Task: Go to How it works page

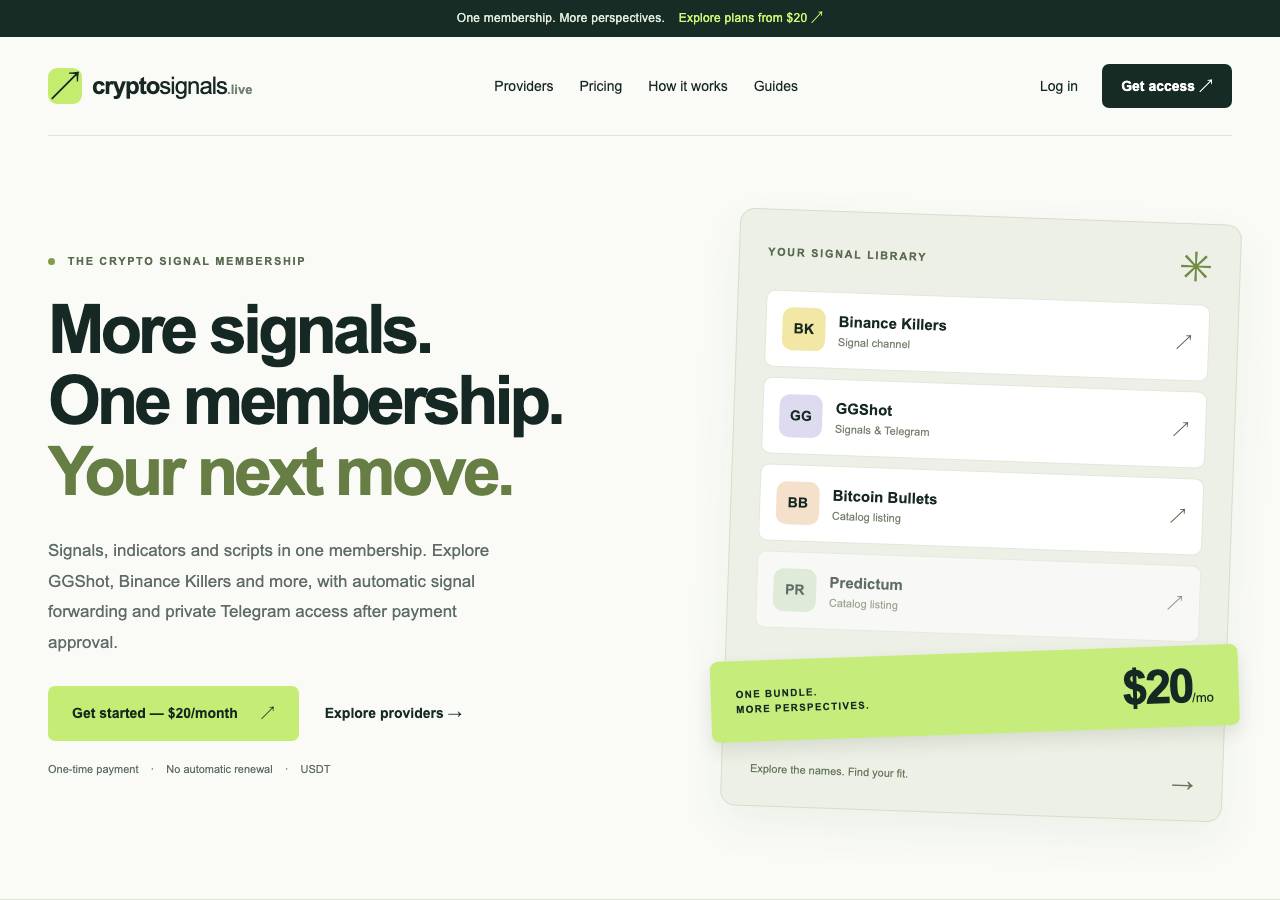Action: tap(688, 86)
